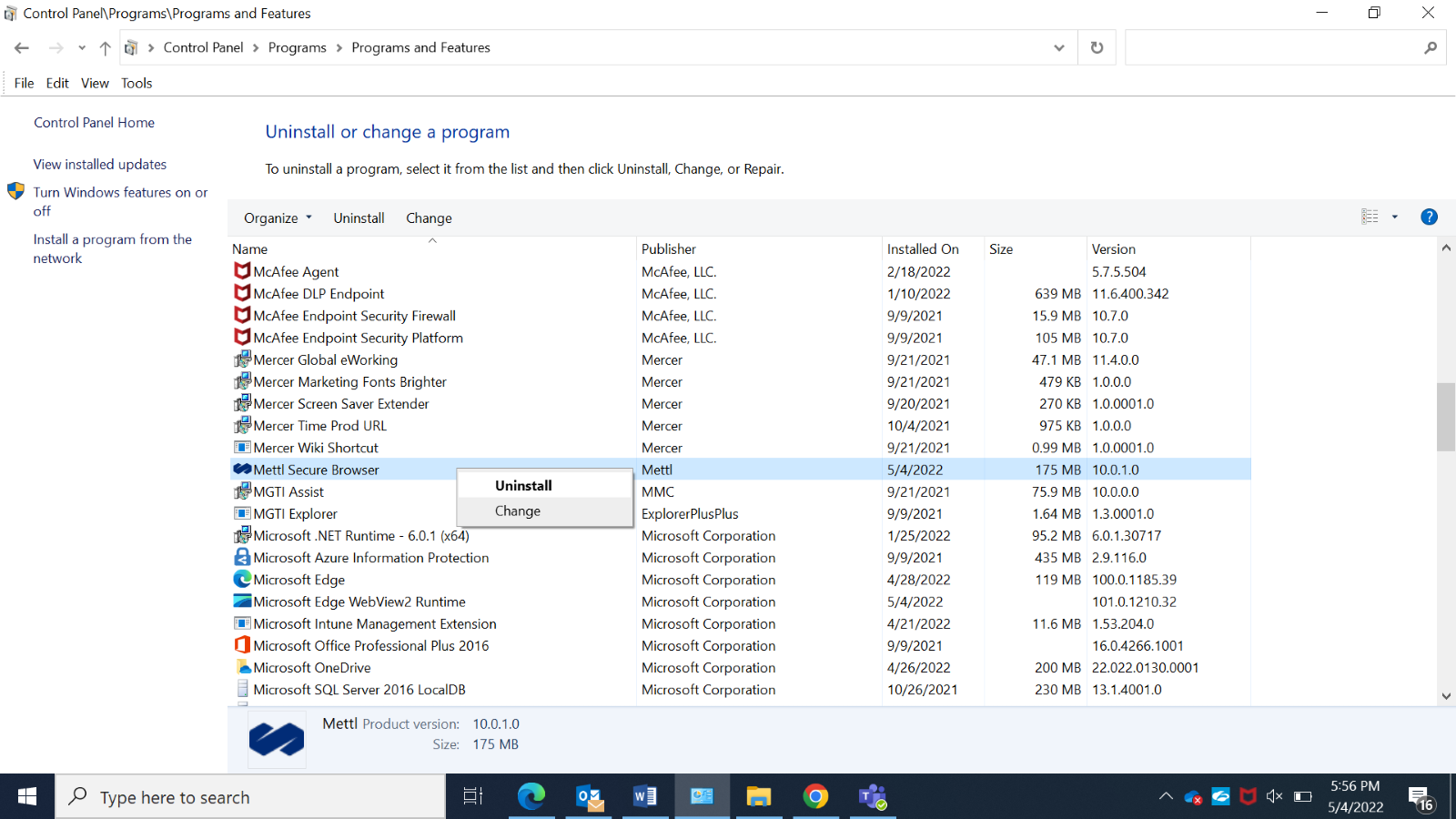1456x819 pixels.
Task: Open Outlook from the taskbar
Action: tap(589, 796)
